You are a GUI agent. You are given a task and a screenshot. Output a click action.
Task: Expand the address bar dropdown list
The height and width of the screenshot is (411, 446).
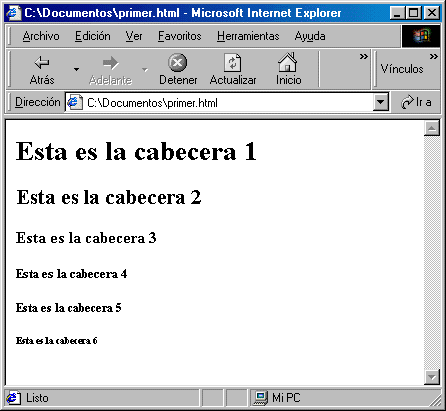381,102
